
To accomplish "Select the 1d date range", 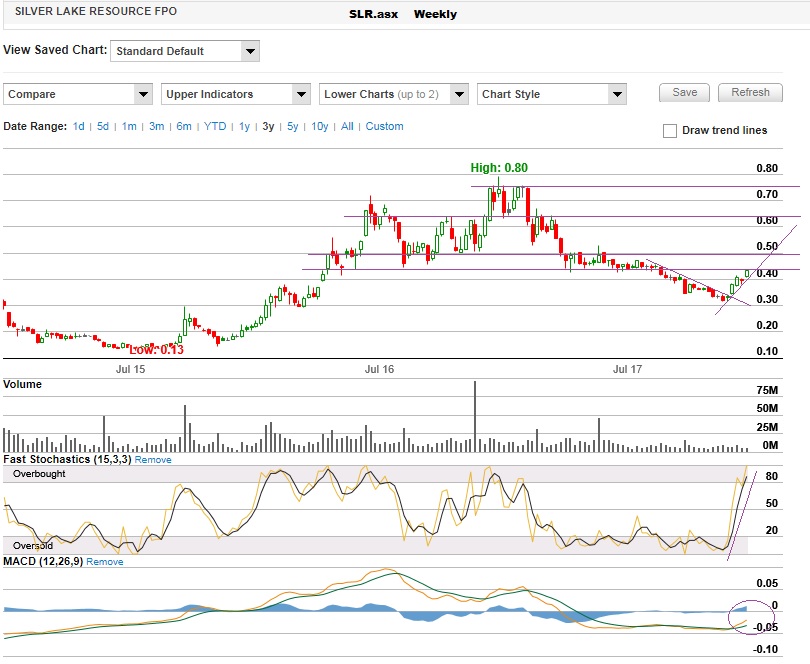I will pos(79,127).
